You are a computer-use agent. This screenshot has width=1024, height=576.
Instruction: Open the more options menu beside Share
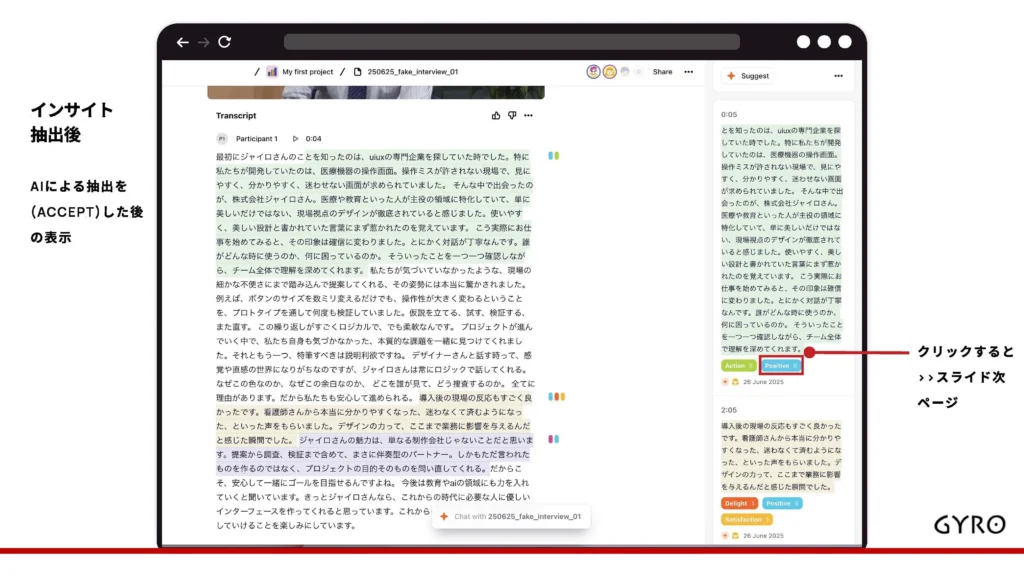688,72
